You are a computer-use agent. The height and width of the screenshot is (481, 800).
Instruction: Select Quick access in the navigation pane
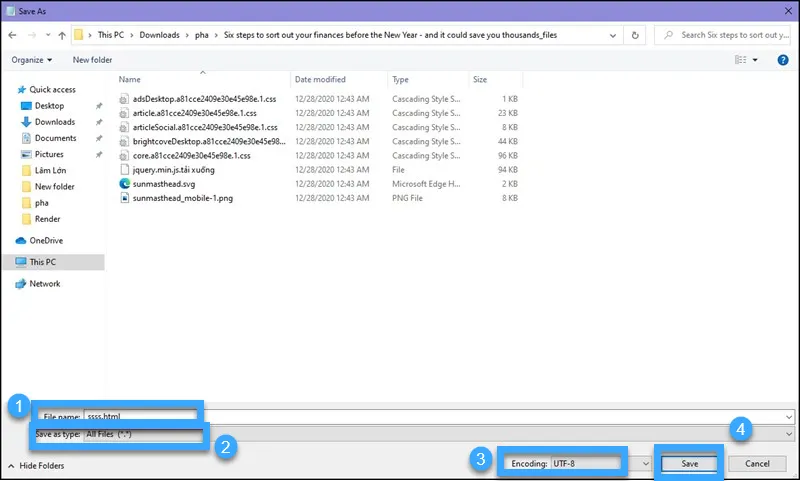(x=53, y=90)
